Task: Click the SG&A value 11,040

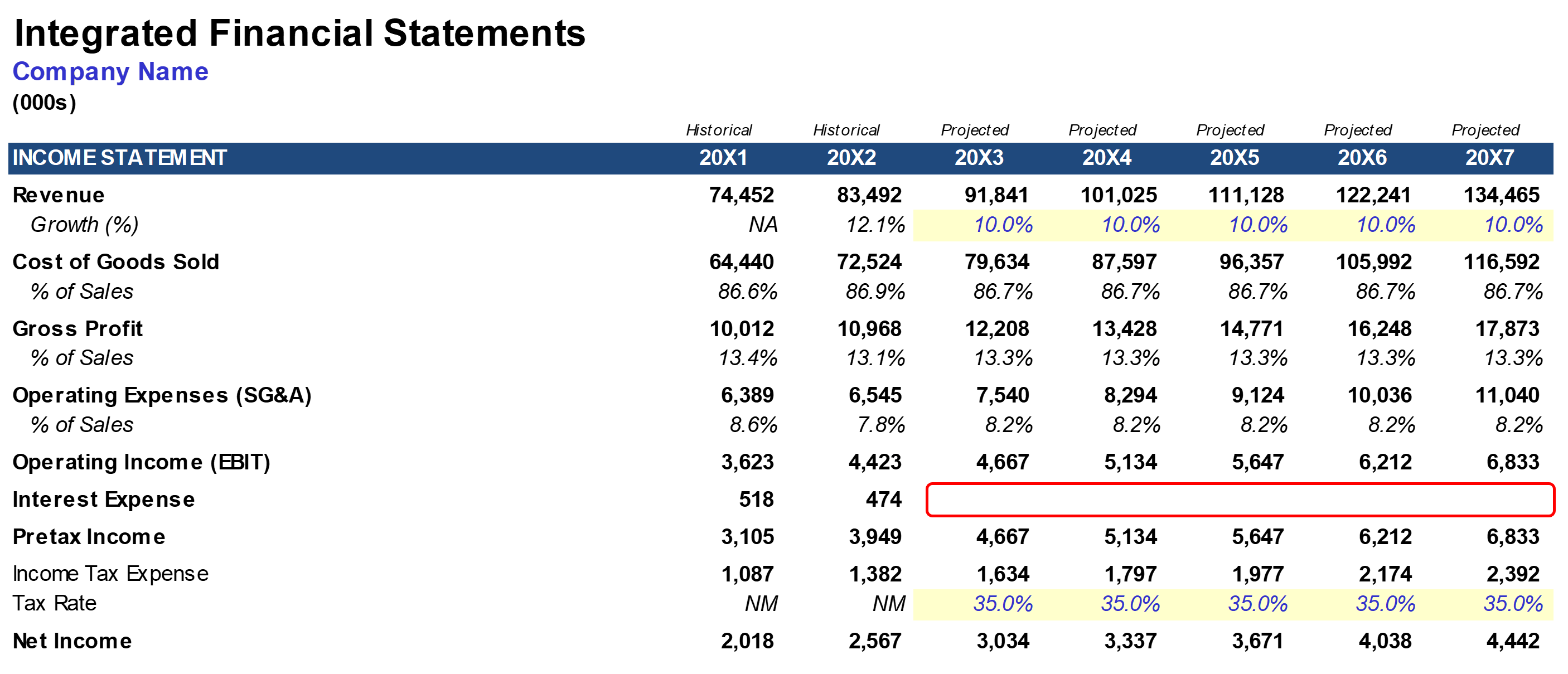Action: coord(1507,395)
